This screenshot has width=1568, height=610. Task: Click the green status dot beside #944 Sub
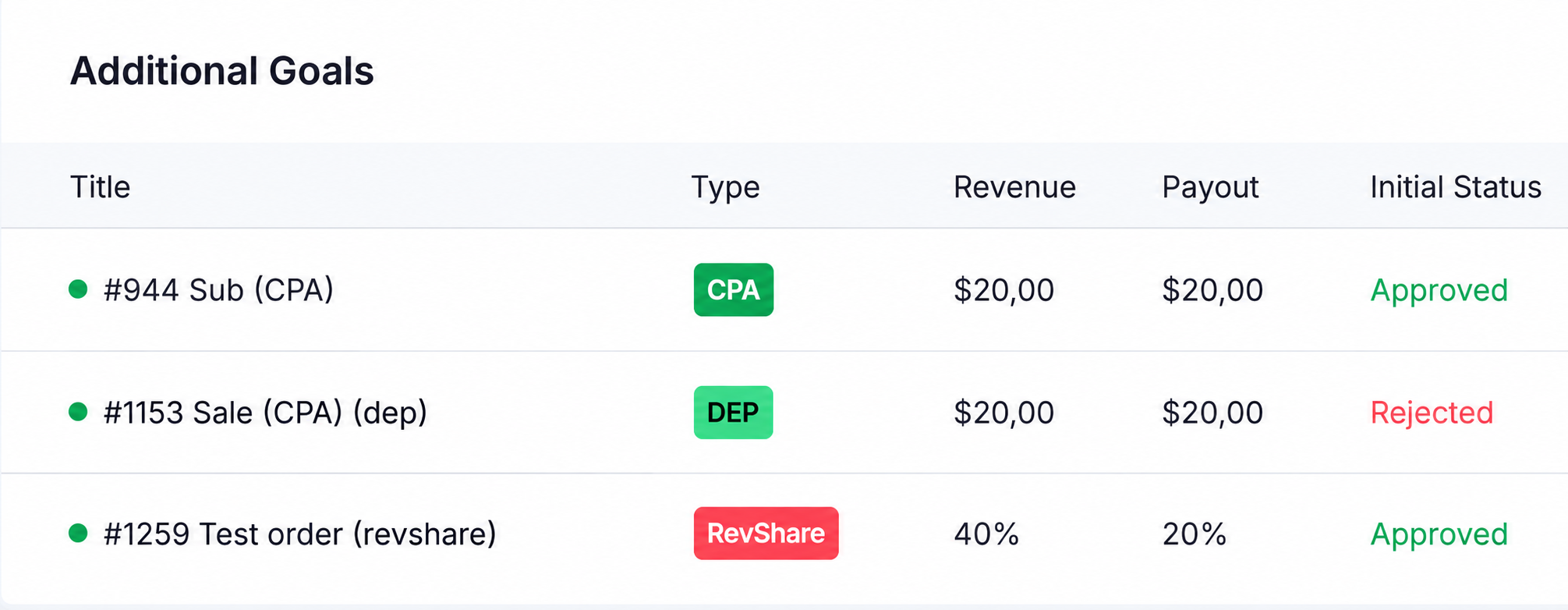(78, 289)
